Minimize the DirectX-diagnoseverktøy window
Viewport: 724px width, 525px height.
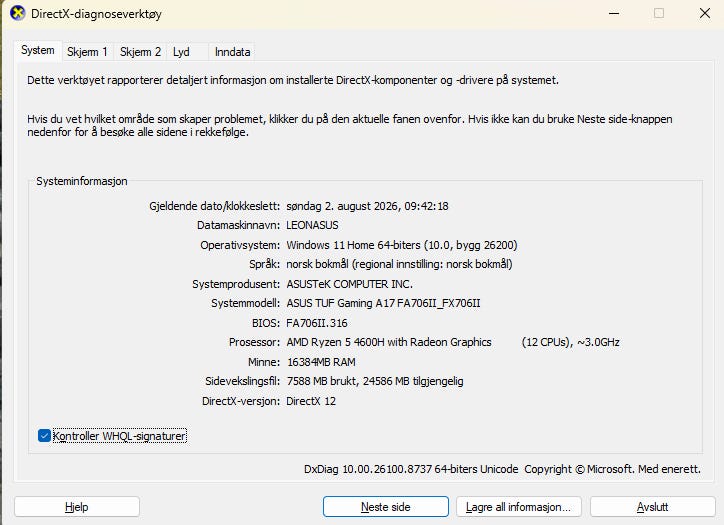point(614,13)
